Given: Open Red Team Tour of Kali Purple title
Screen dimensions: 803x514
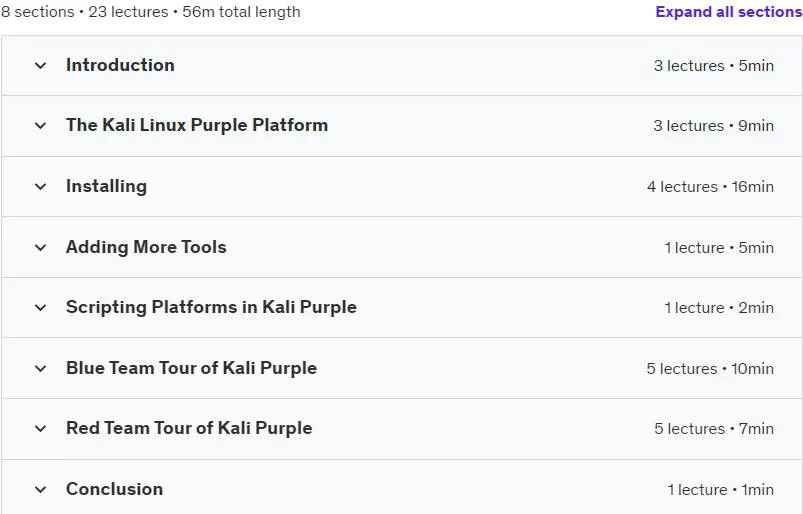Looking at the screenshot, I should [x=189, y=428].
